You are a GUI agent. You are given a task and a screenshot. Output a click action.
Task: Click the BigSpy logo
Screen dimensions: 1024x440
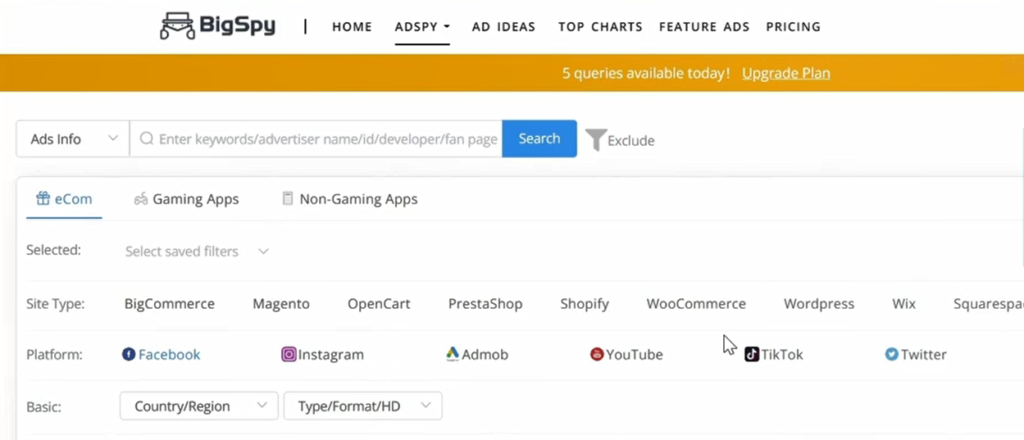[217, 26]
